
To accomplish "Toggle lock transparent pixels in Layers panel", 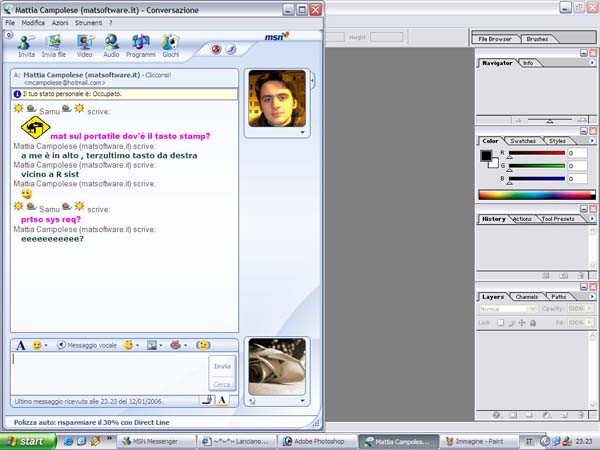I will coord(500,323).
